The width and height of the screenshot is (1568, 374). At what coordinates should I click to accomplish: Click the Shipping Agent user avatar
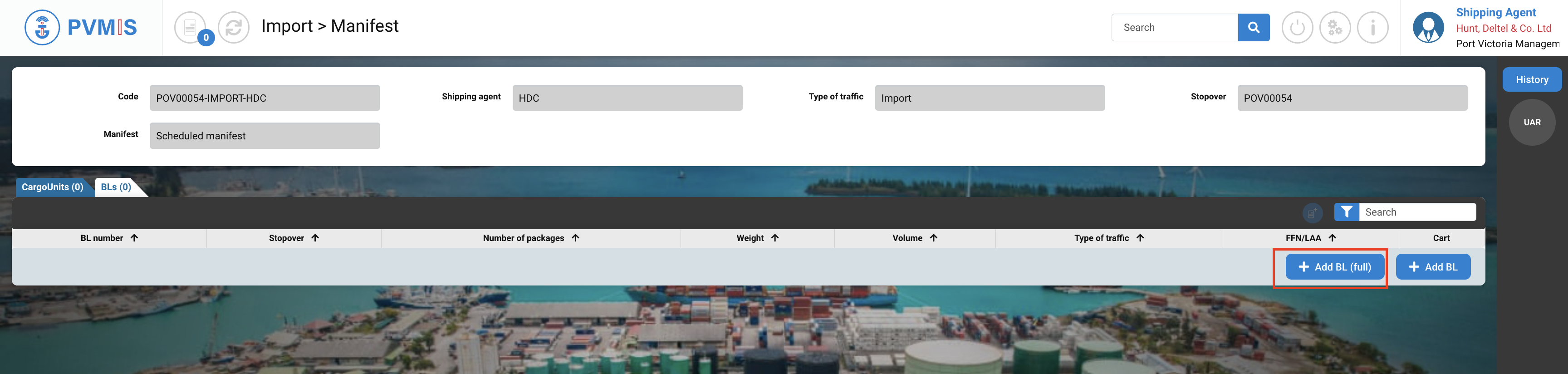tap(1428, 27)
